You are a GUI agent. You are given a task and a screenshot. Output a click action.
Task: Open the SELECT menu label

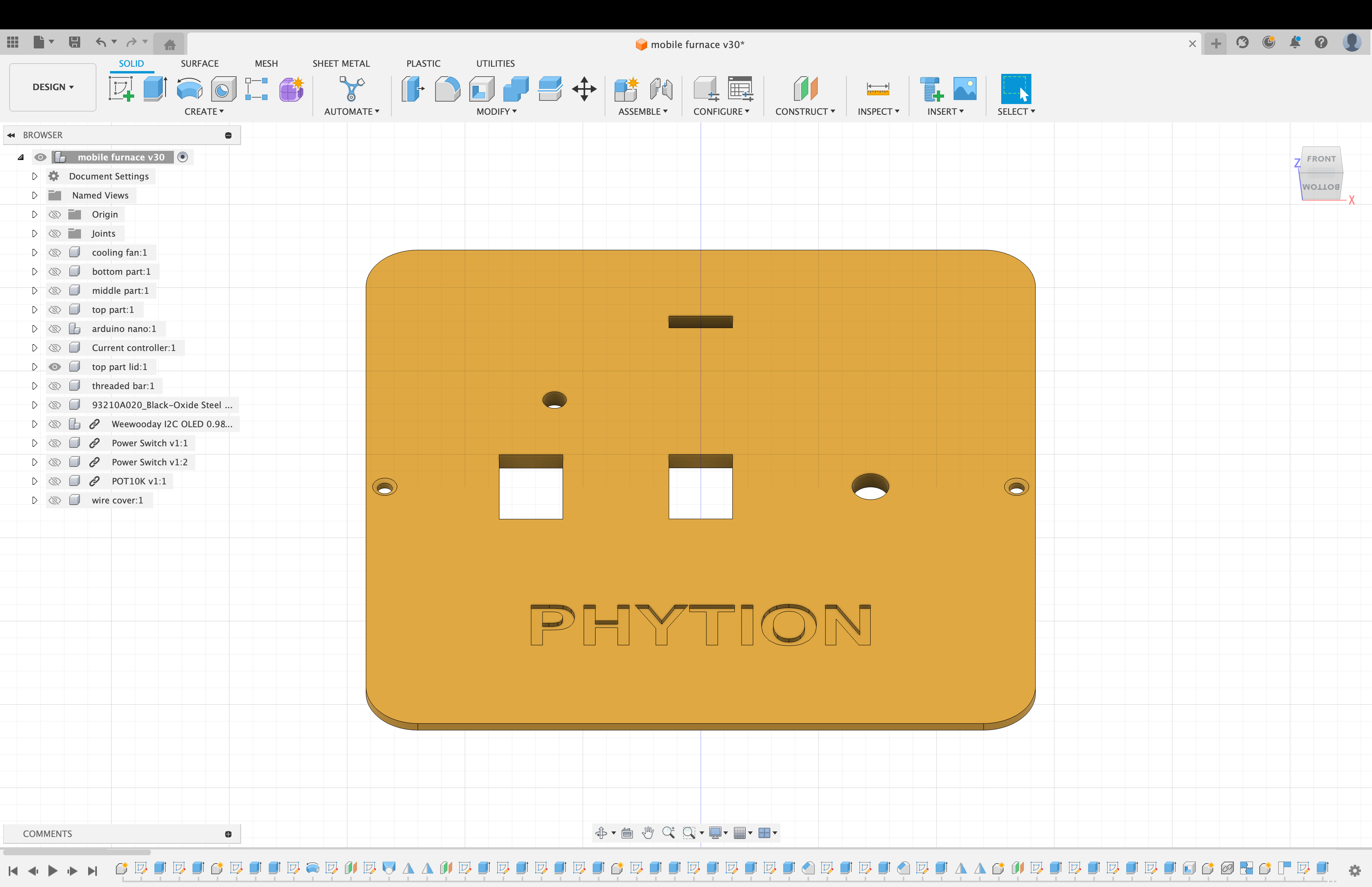1016,111
